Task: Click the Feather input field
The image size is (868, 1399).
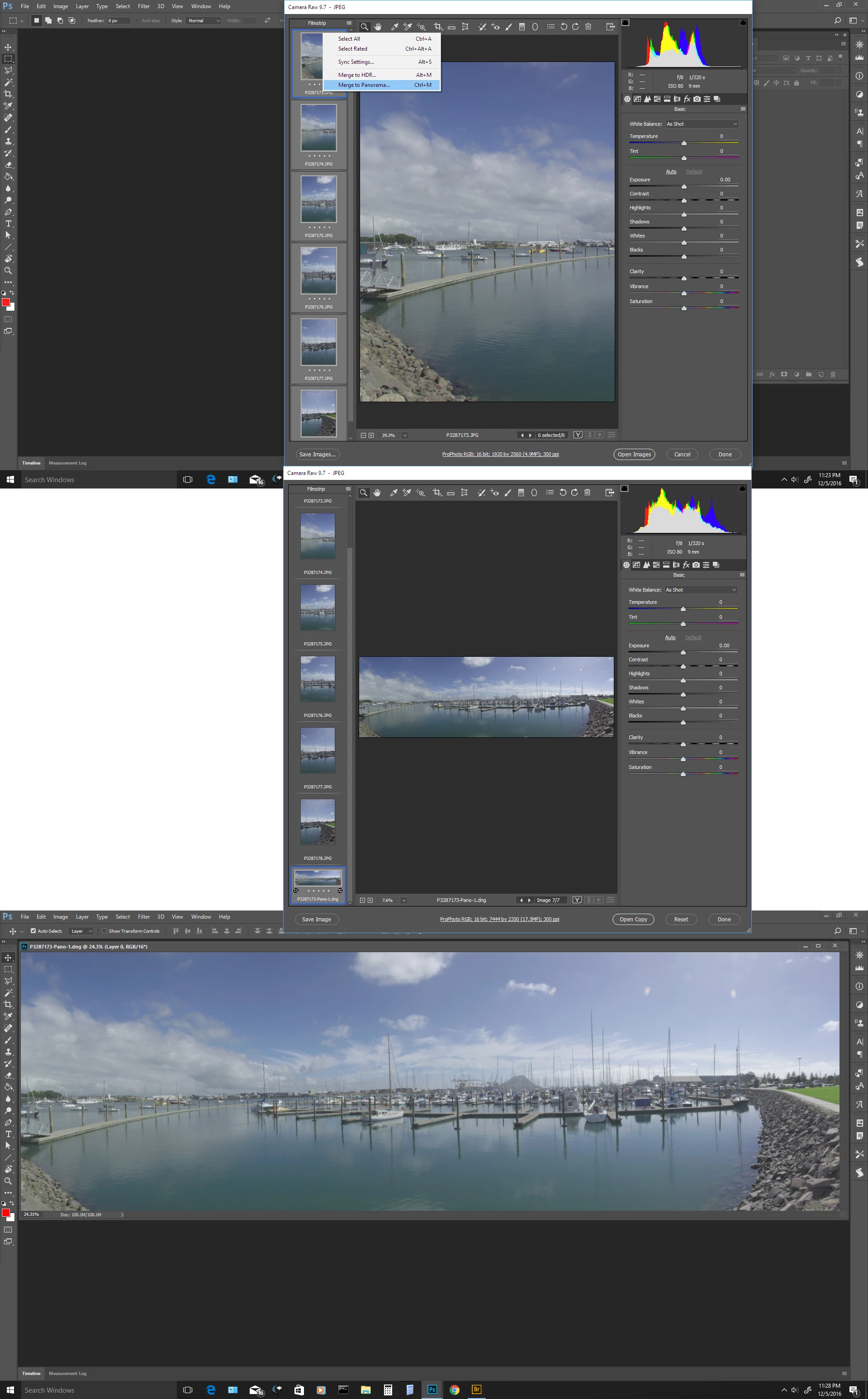Action: tap(118, 21)
